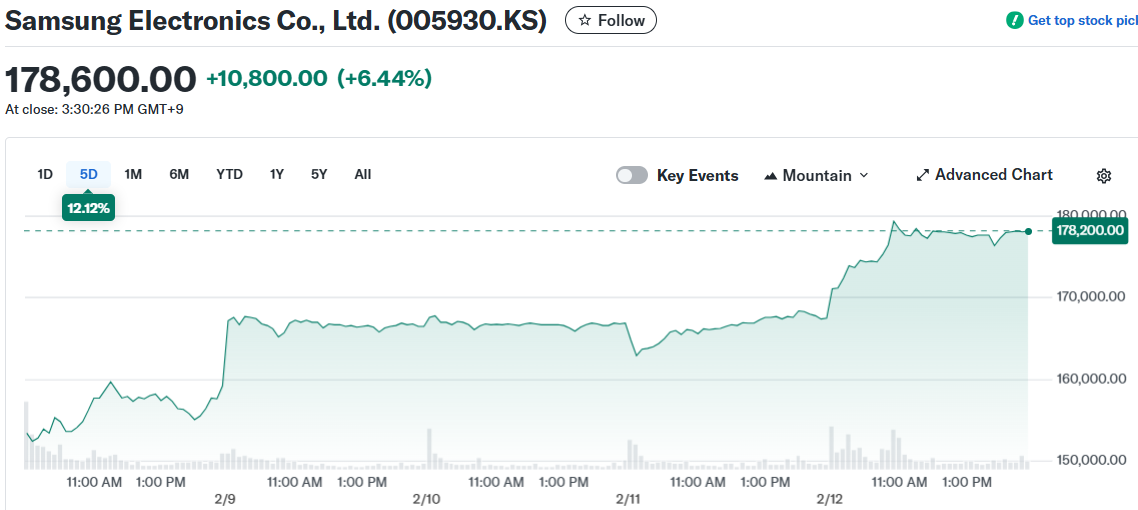This screenshot has height=510, width=1138.
Task: Open chart settings gear icon
Action: point(1104,176)
